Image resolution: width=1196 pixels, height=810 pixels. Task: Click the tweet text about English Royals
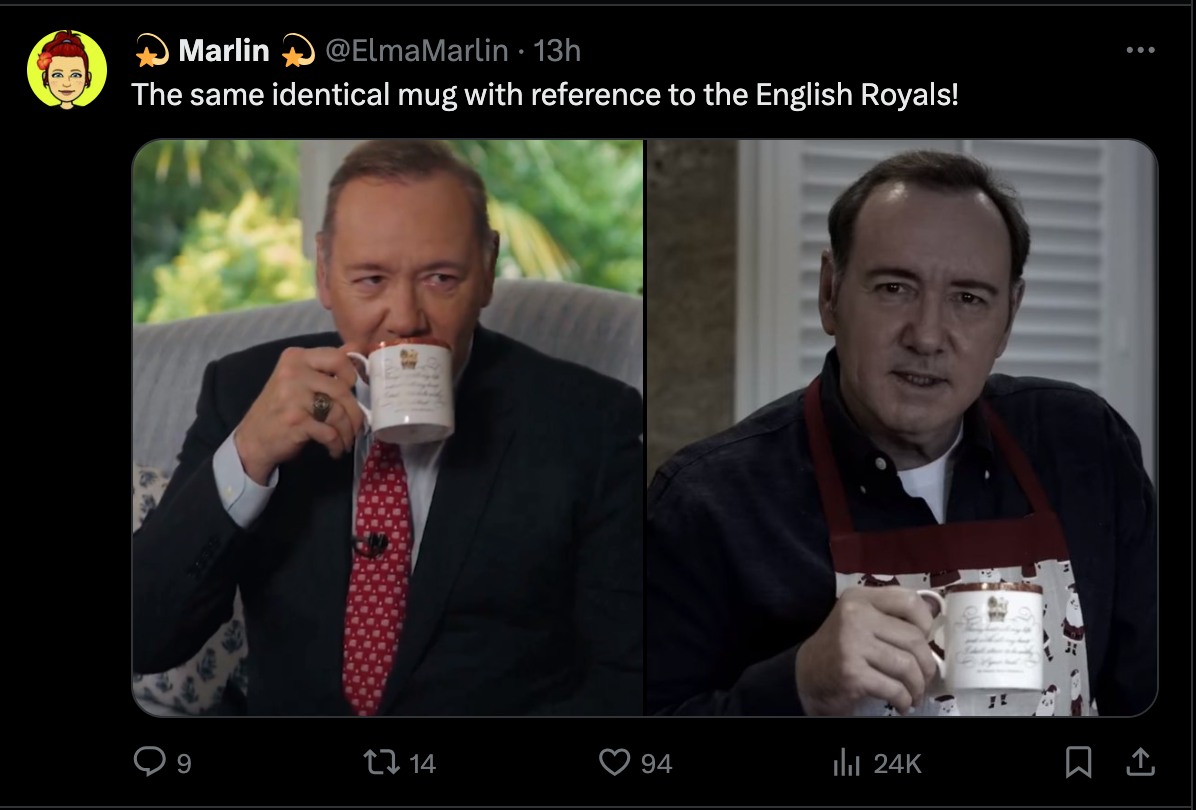pyautogui.click(x=545, y=95)
